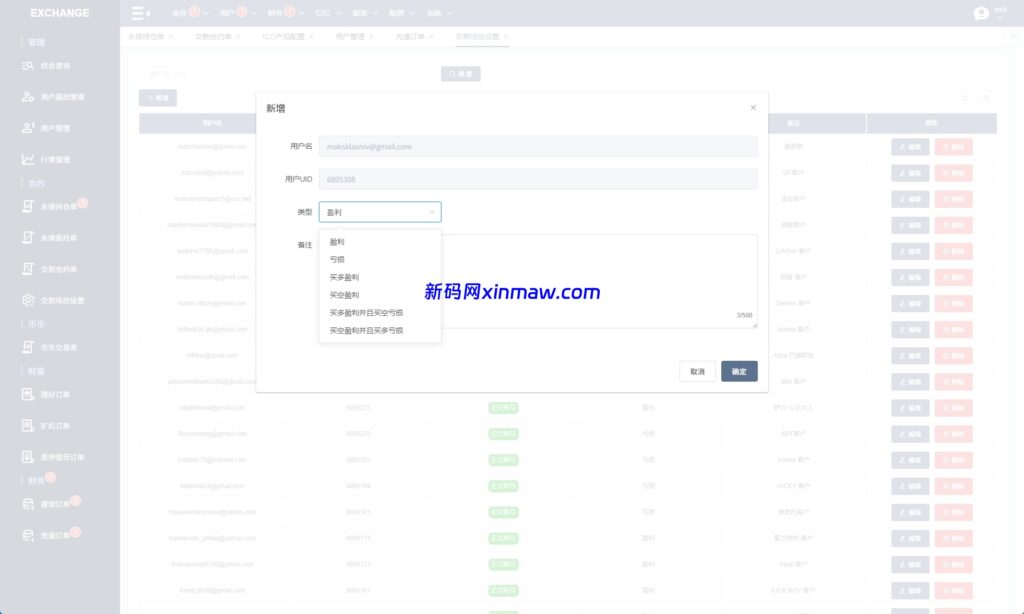The width and height of the screenshot is (1024, 614).
Task: Open 币币交易单 in the sidebar
Action: click(58, 347)
